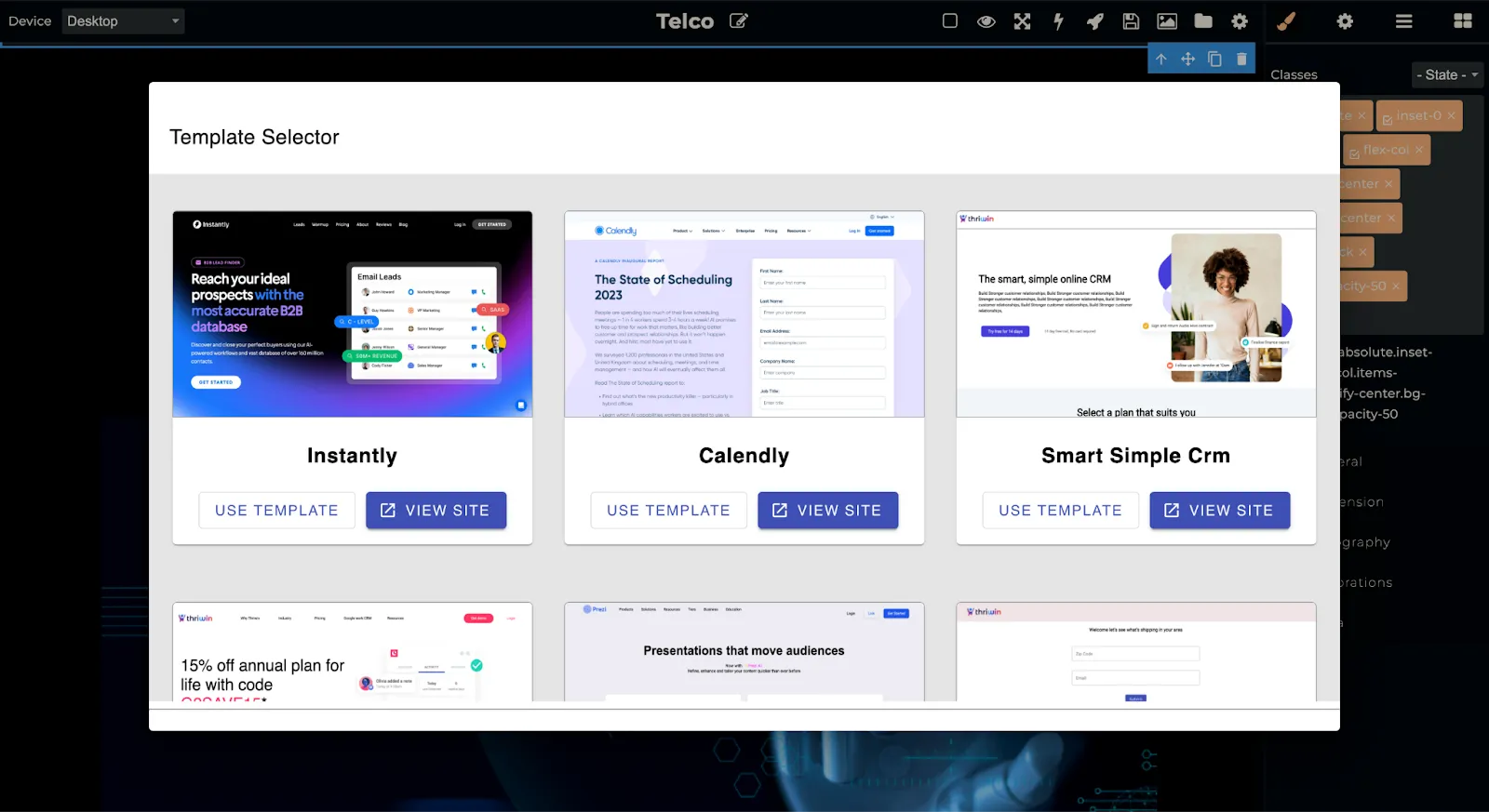The height and width of the screenshot is (812, 1489).
Task: Open the layers hamburger menu icon
Action: 1404,21
